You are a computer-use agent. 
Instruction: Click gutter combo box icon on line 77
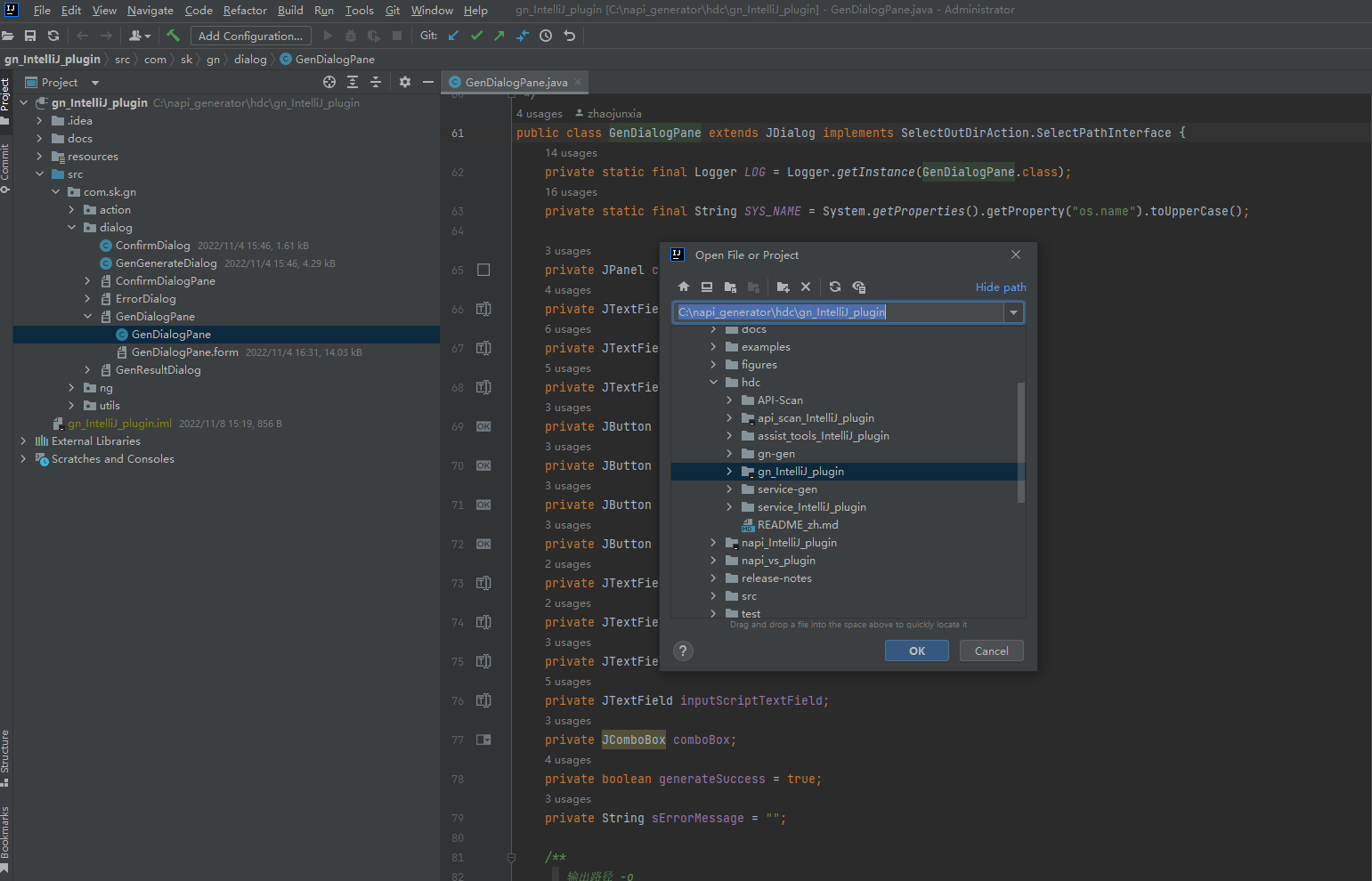tap(483, 740)
